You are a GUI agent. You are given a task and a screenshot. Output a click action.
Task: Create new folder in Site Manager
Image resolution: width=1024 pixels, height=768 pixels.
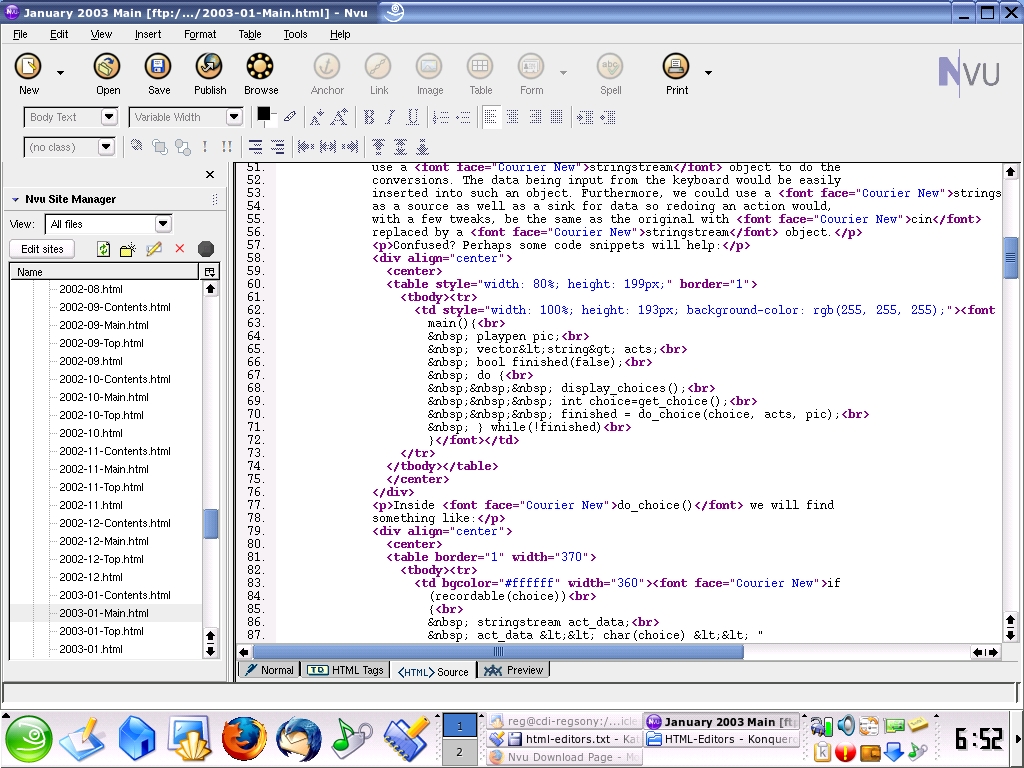[128, 249]
